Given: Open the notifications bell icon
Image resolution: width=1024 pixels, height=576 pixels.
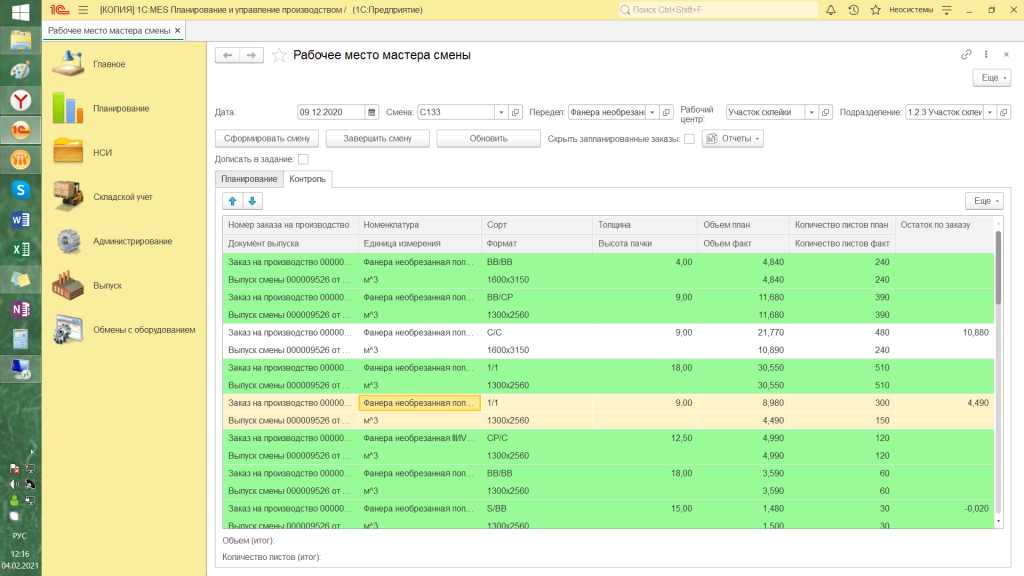Looking at the screenshot, I should [x=831, y=10].
